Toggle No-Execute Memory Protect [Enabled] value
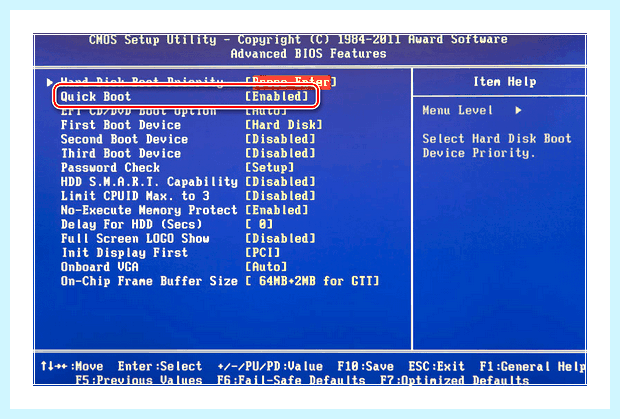The width and height of the screenshot is (620, 419). [276, 210]
